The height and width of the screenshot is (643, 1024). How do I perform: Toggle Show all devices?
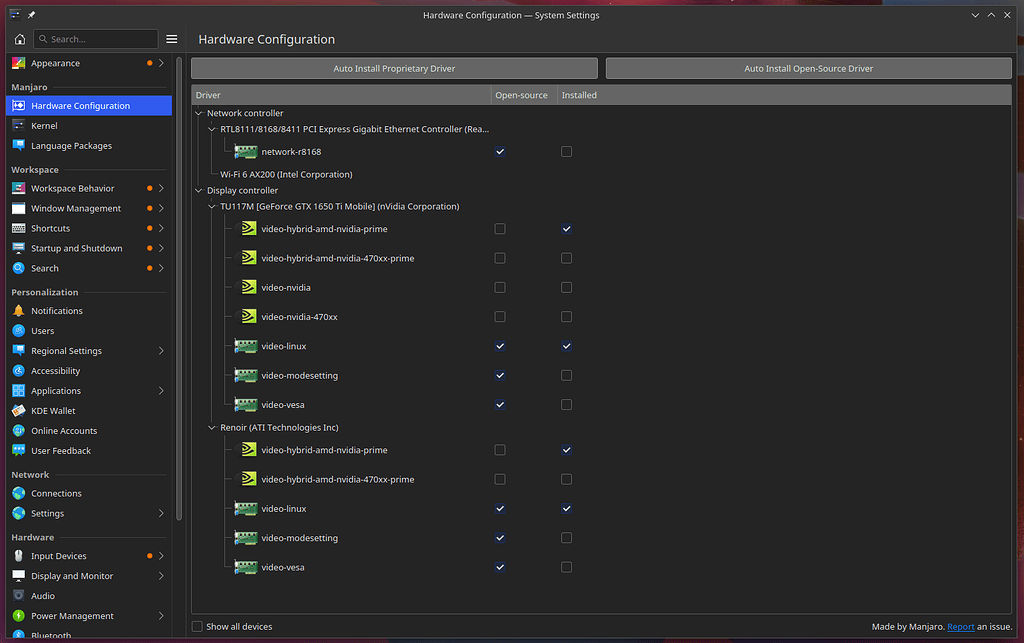pyautogui.click(x=196, y=626)
